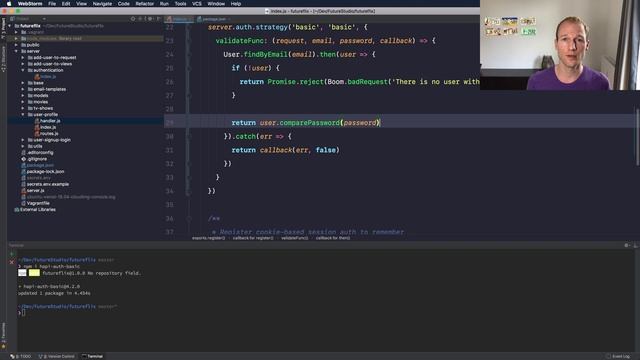Jump to validateFunc() breadcrumb
Viewport: 640px width, 360px height.
[294, 238]
